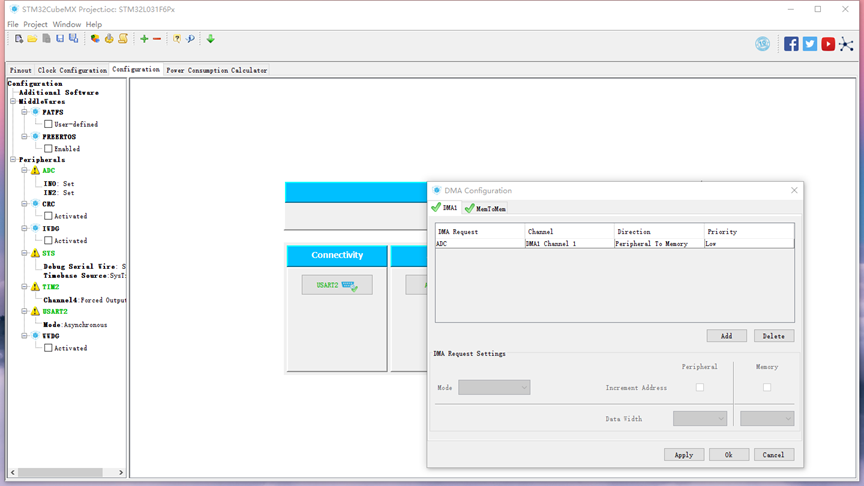
Task: Click the green plus toolbar icon
Action: (x=144, y=39)
